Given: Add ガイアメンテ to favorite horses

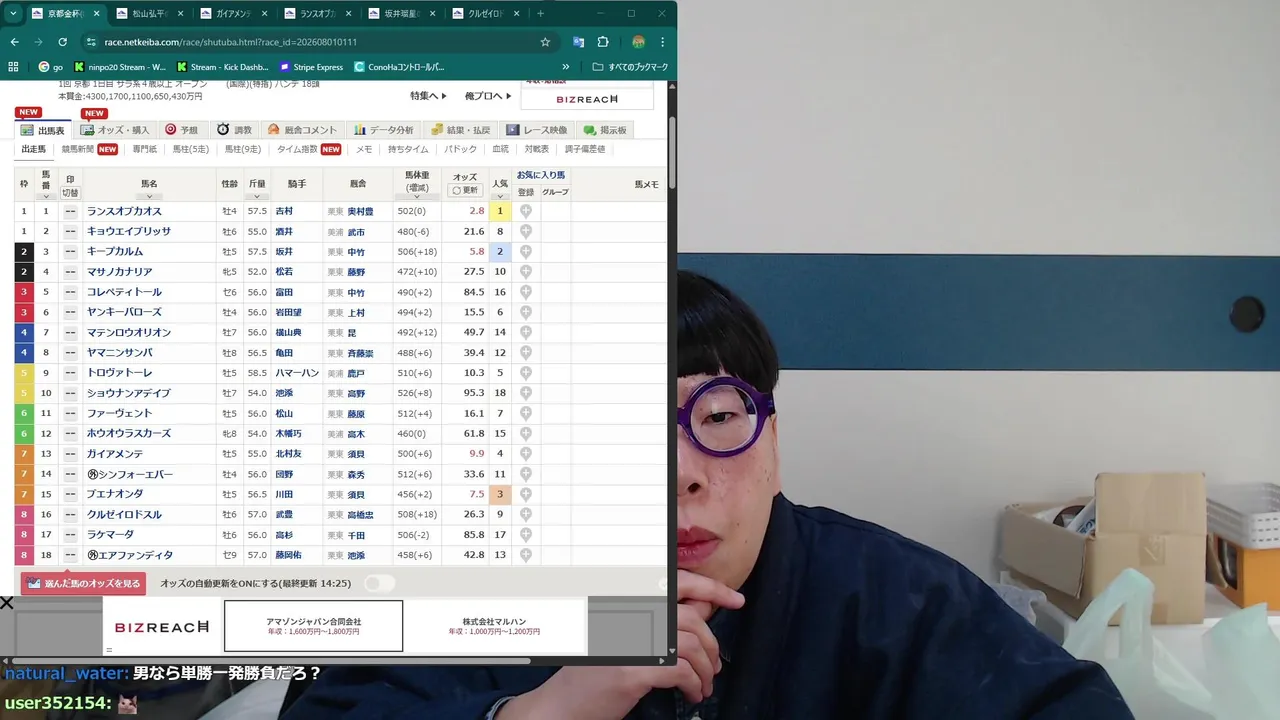Looking at the screenshot, I should coord(525,454).
